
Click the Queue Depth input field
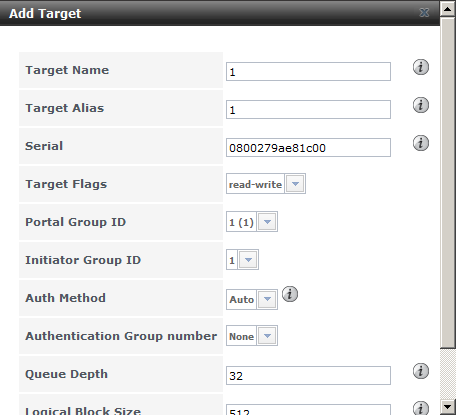308,375
